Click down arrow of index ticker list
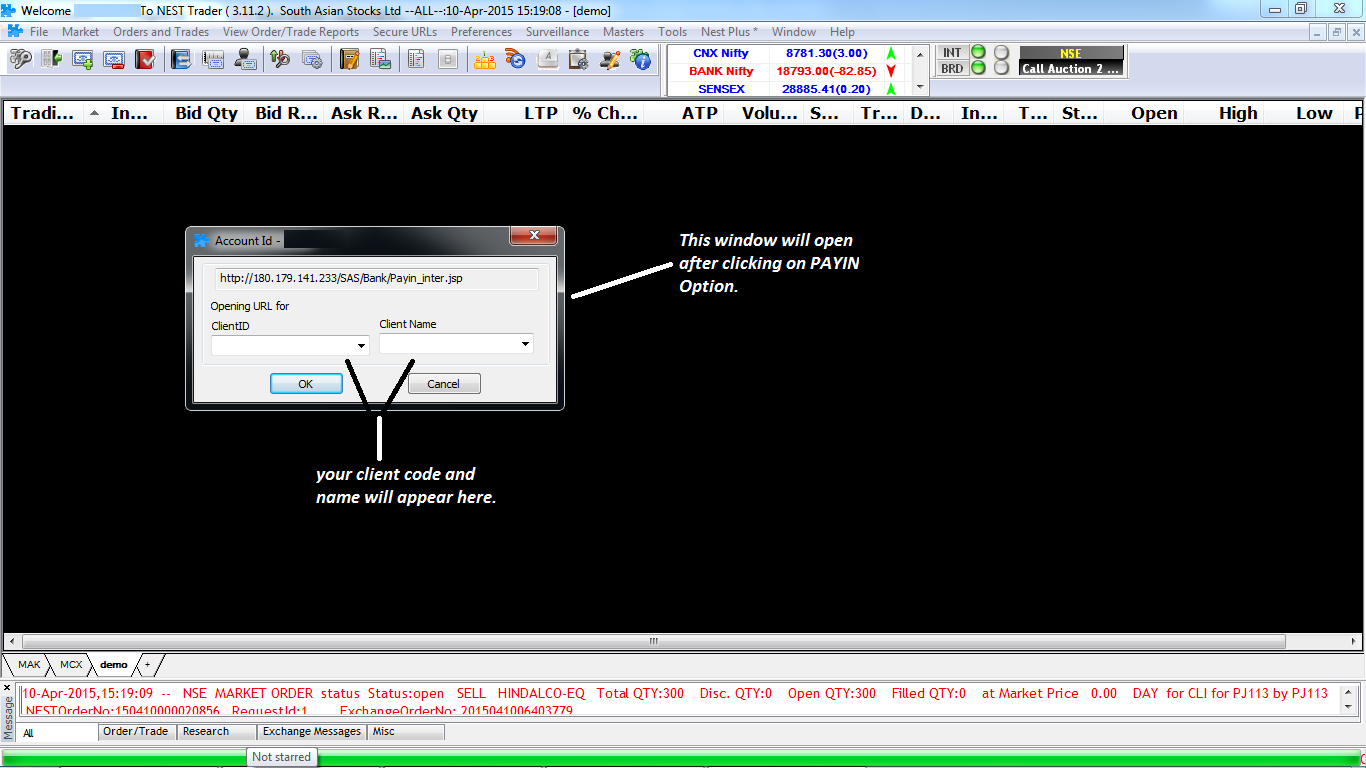Image resolution: width=1366 pixels, height=768 pixels. pos(920,88)
